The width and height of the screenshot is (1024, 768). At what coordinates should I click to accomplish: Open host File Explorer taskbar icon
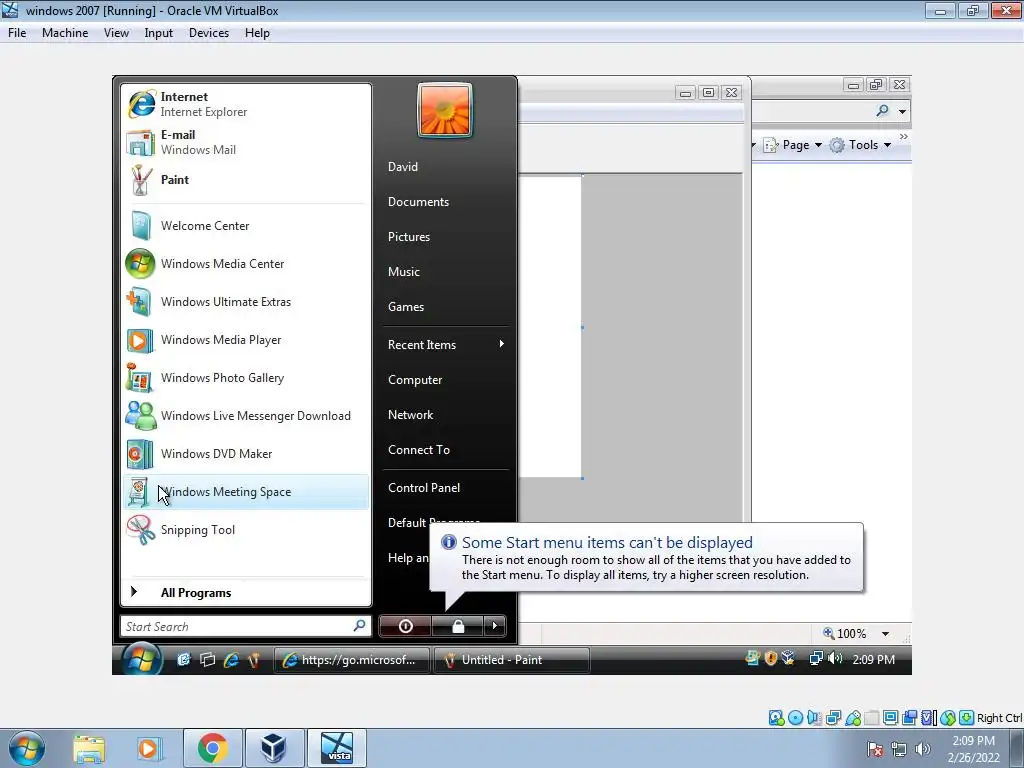click(89, 748)
